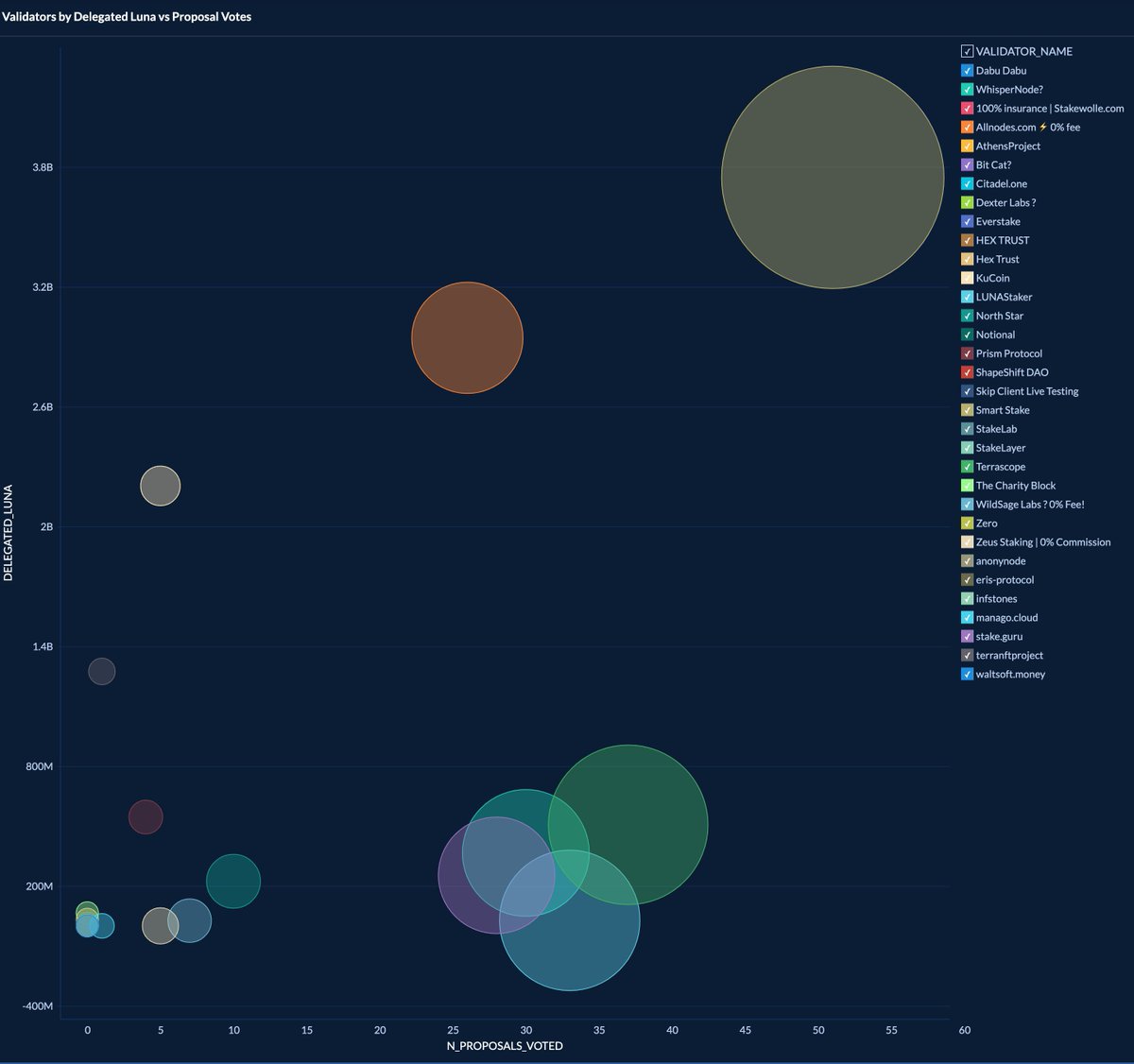Image resolution: width=1134 pixels, height=1064 pixels.
Task: Toggle the StakeLayer legend checkbox
Action: pyautogui.click(x=967, y=448)
